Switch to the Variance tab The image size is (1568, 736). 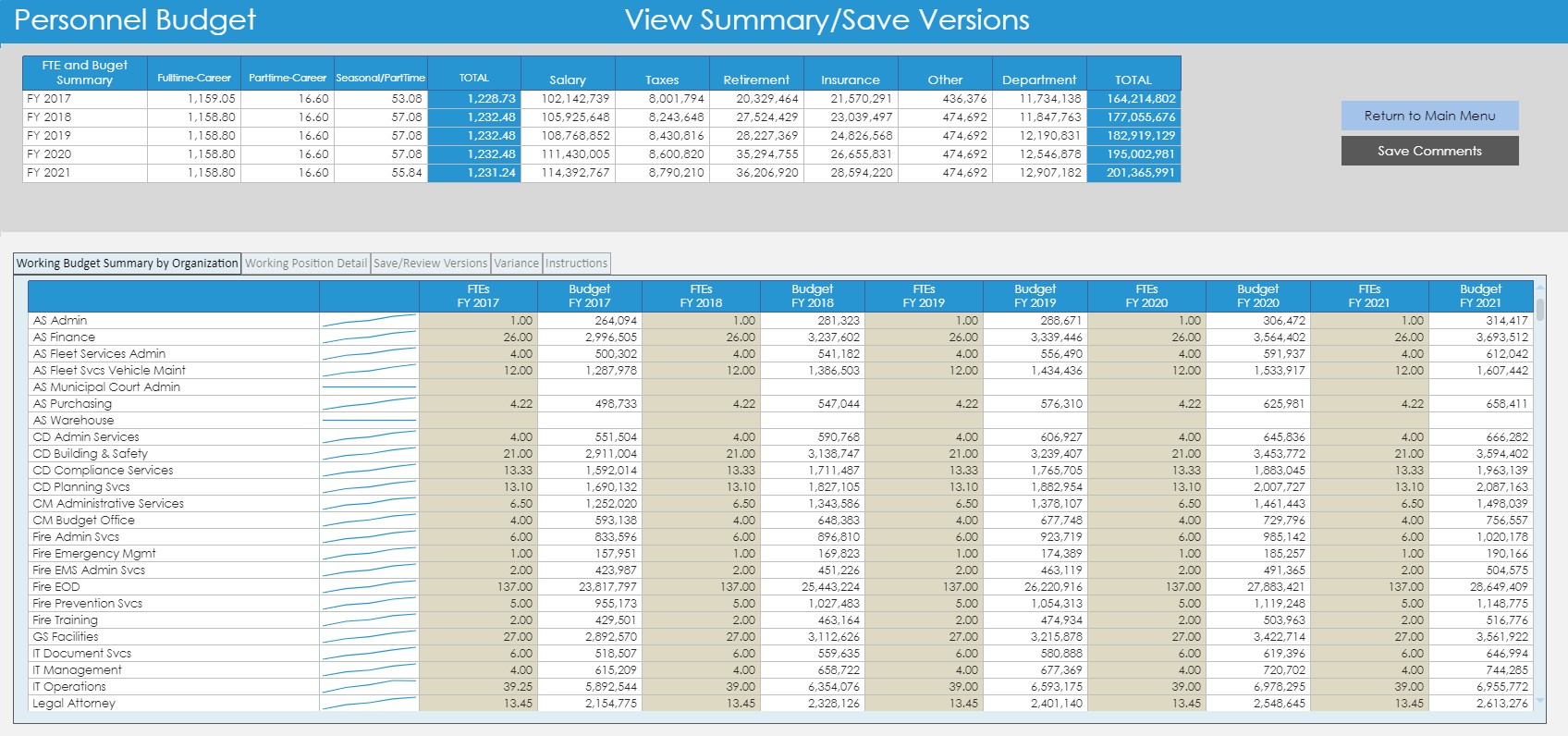(517, 264)
